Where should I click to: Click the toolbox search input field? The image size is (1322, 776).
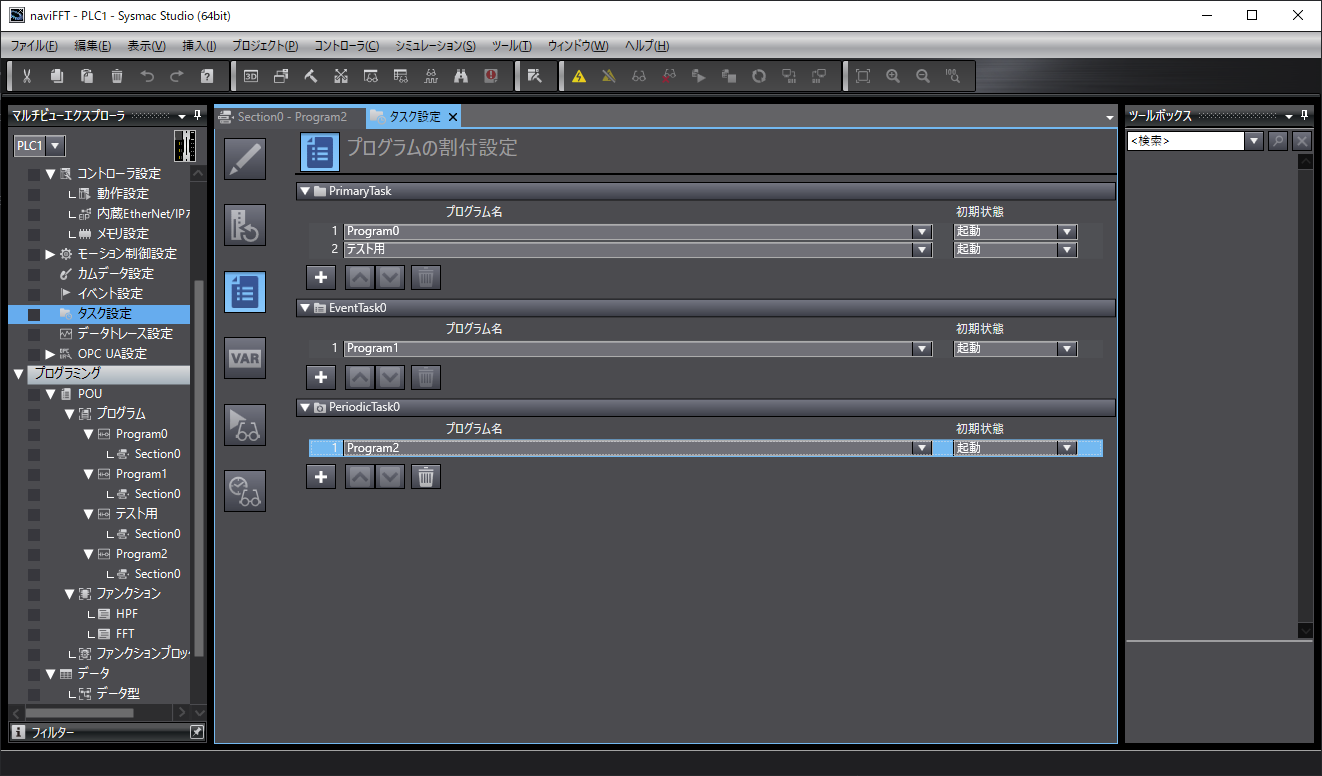tap(1185, 141)
